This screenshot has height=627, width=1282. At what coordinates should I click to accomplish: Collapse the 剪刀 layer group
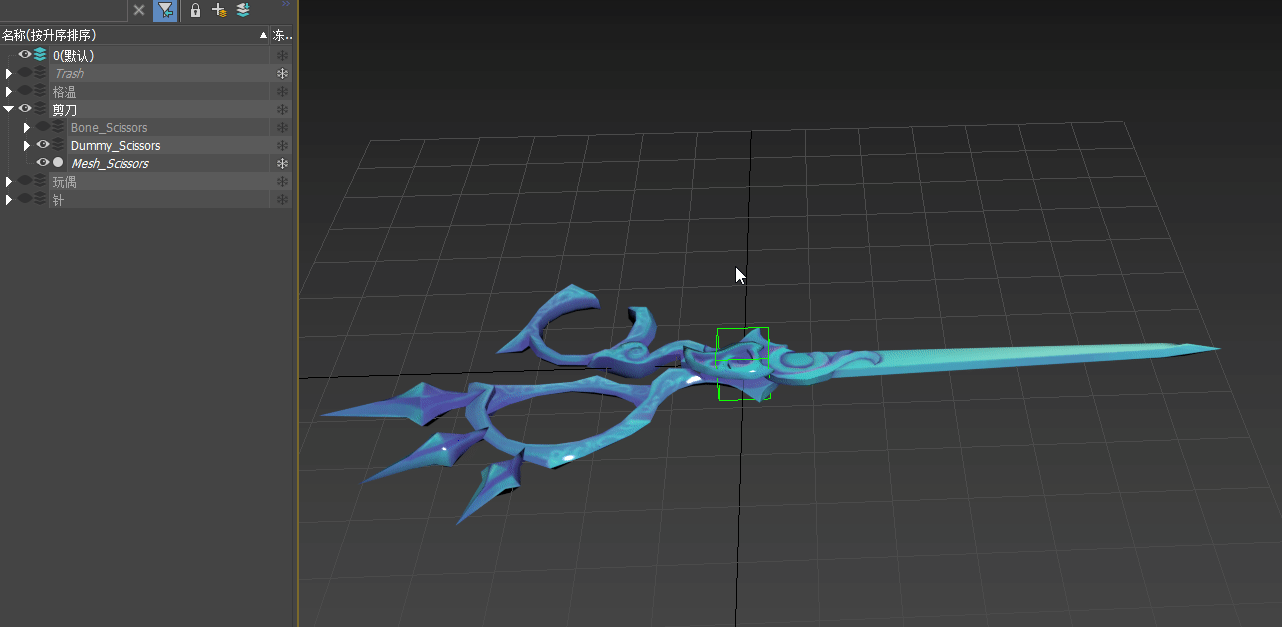[x=9, y=109]
